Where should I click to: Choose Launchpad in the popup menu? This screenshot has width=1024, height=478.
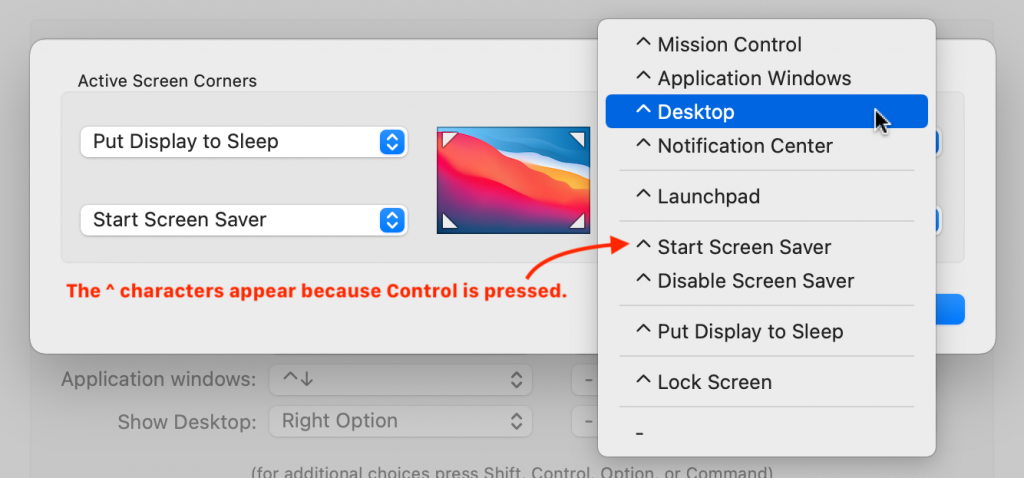708,196
